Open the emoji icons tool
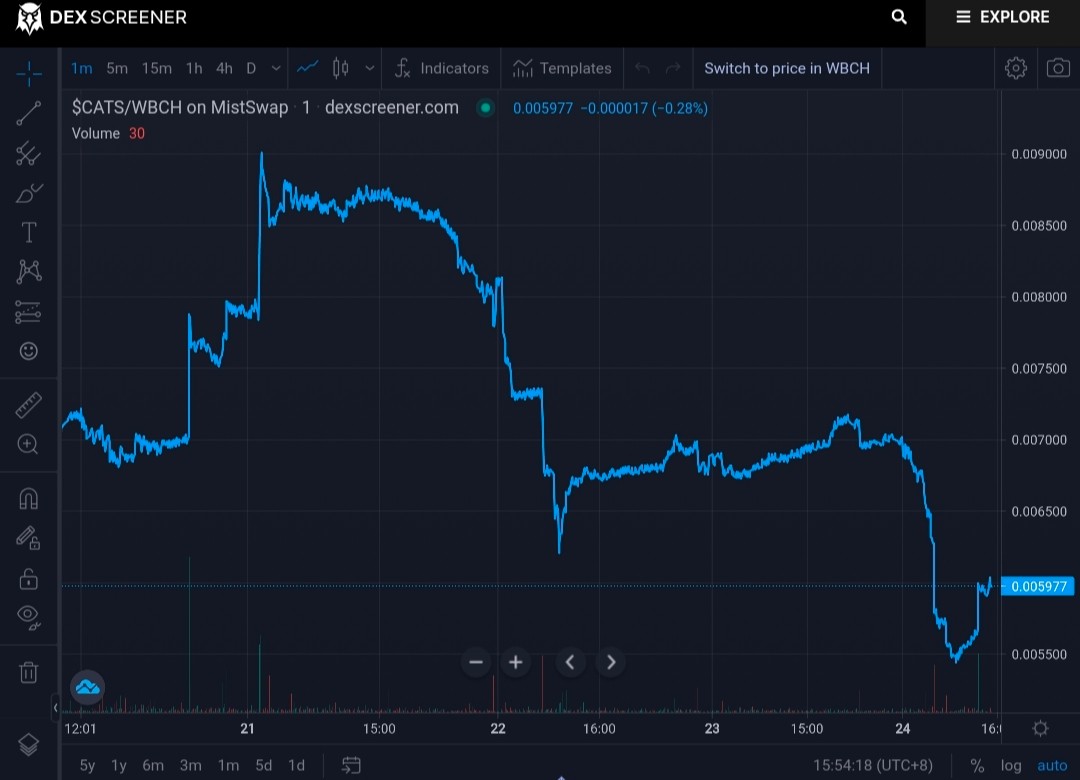Viewport: 1080px width, 780px height. tap(28, 351)
